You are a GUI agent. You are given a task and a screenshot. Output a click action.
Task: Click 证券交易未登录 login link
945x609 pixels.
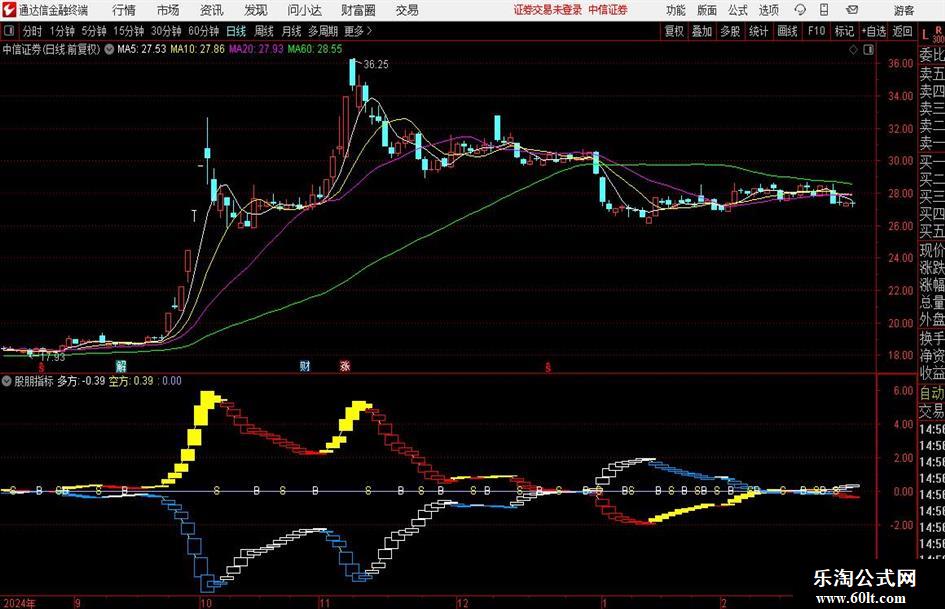pos(547,10)
